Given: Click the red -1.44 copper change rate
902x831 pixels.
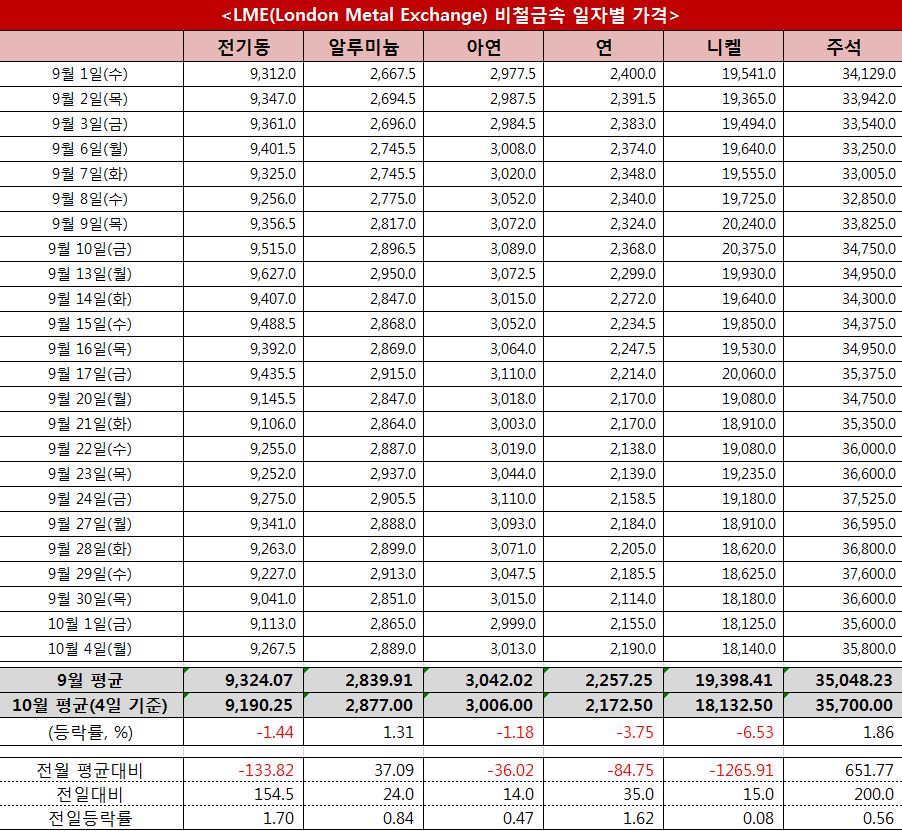Looking at the screenshot, I should pyautogui.click(x=275, y=732).
